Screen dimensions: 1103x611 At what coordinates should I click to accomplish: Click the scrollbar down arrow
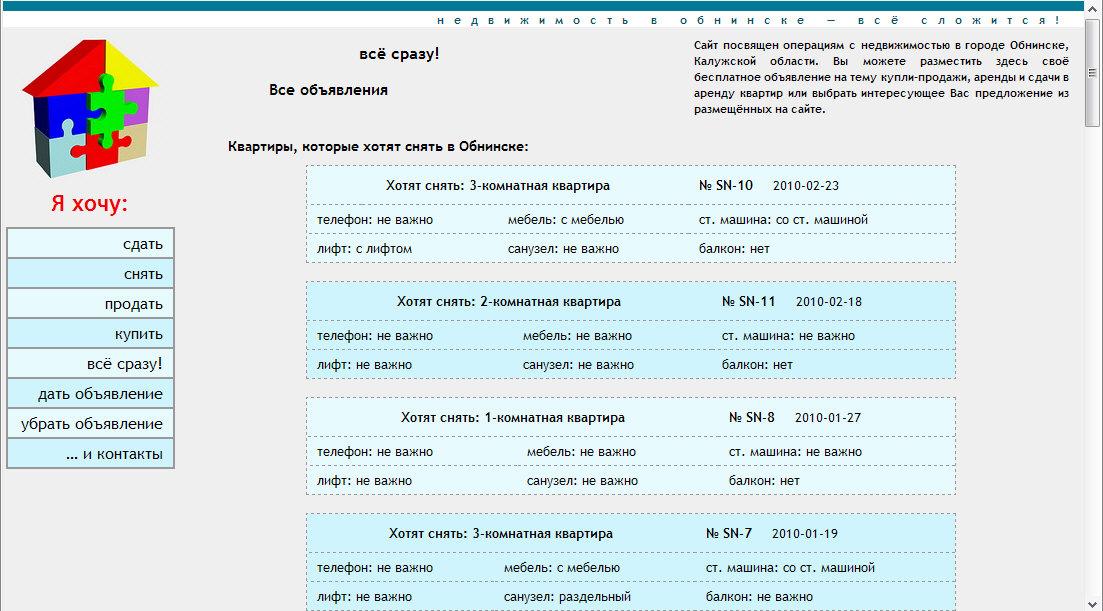(1092, 602)
